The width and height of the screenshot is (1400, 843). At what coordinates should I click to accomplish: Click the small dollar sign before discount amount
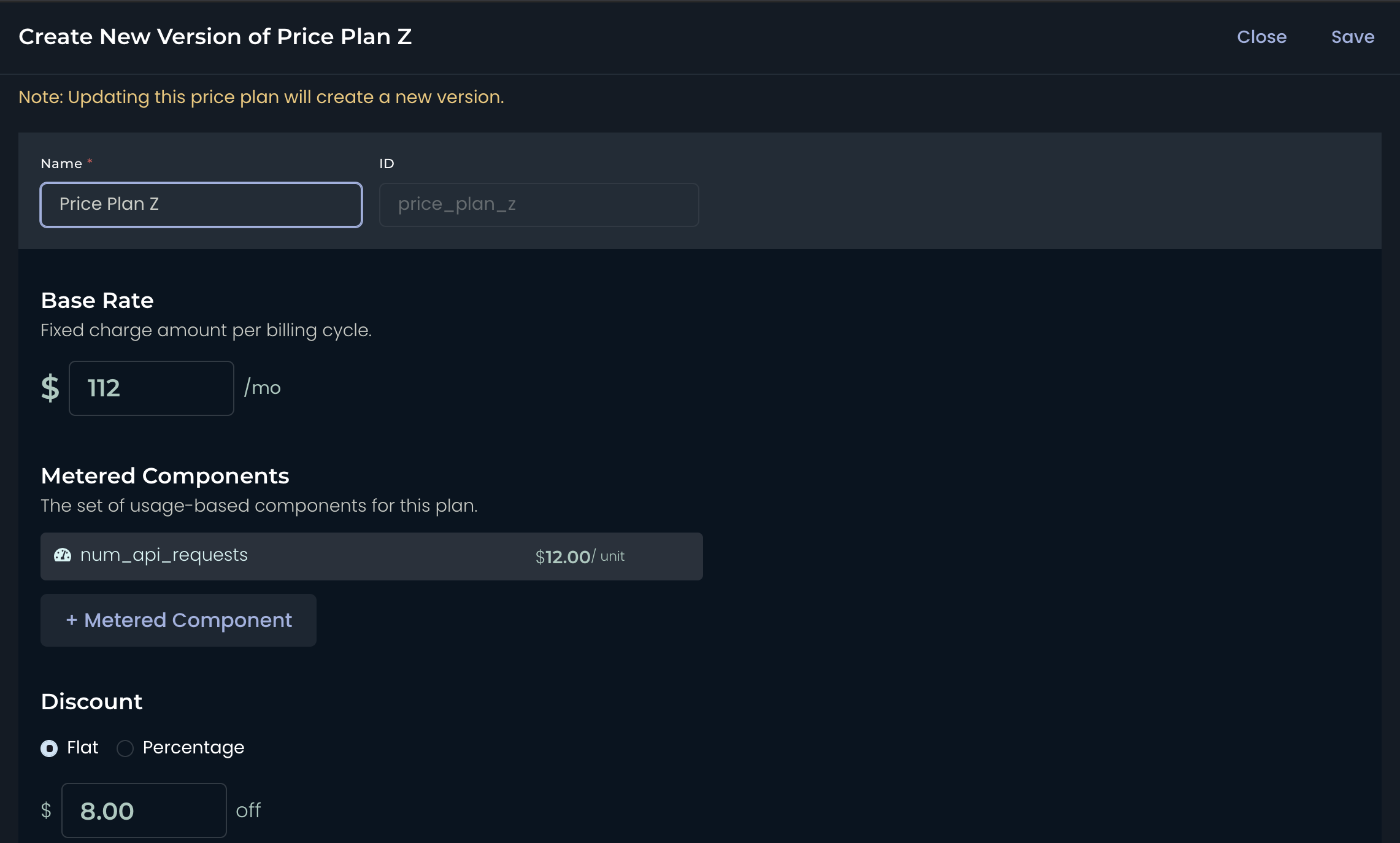[46, 810]
